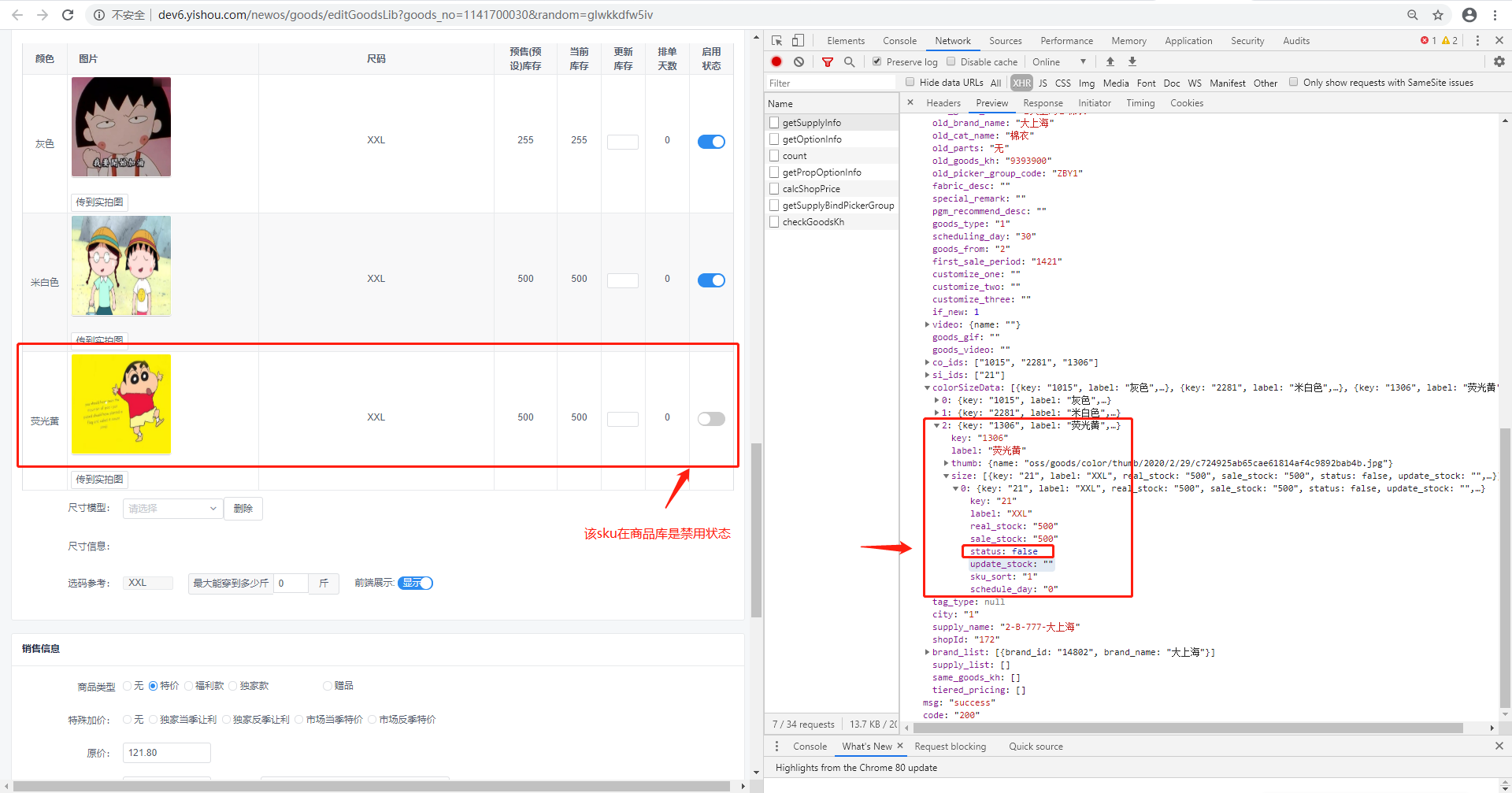Click 传到实拍图 under the yellow item
1512x793 pixels.
[x=99, y=480]
